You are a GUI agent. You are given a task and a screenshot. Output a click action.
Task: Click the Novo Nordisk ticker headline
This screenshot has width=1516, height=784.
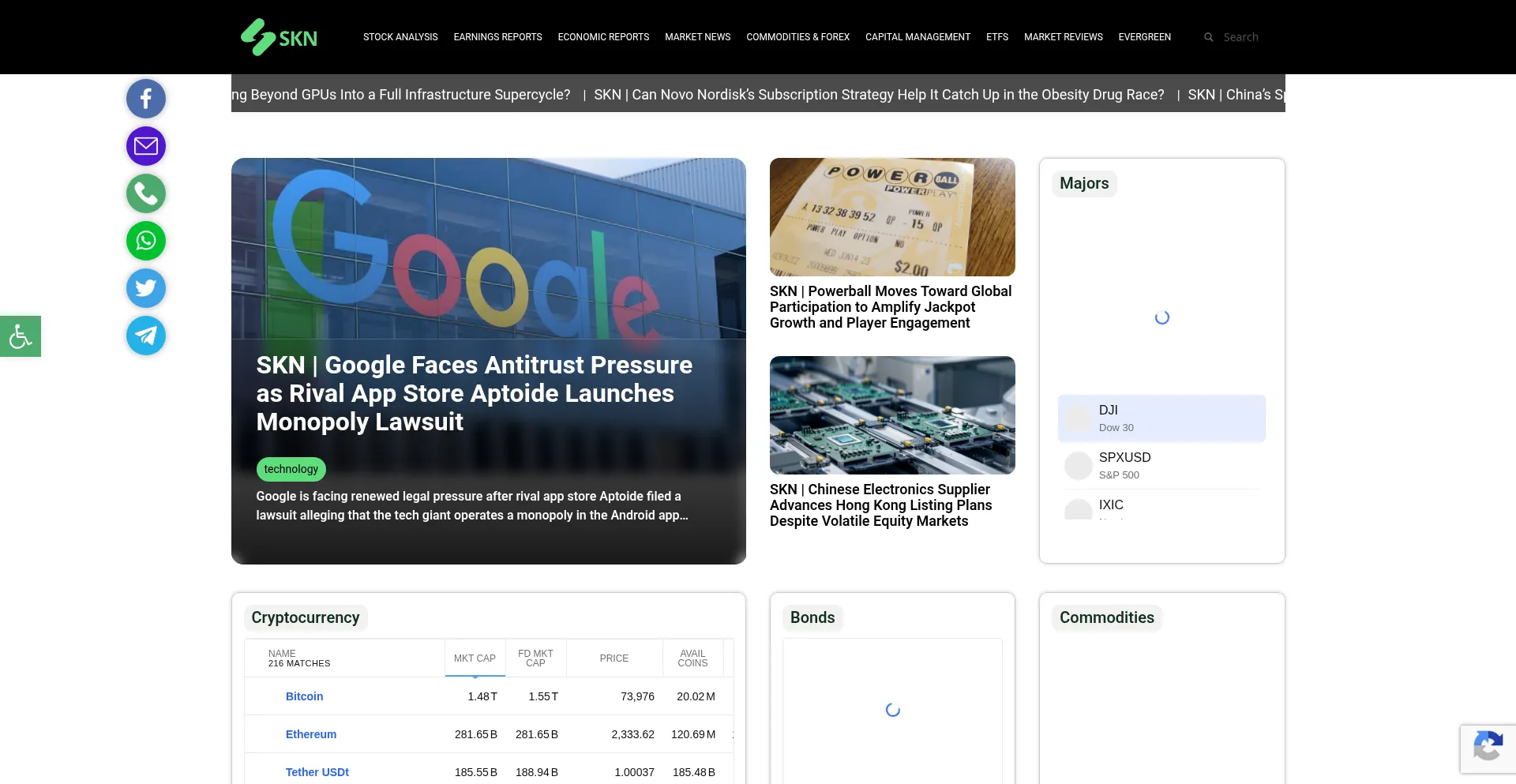[879, 95]
